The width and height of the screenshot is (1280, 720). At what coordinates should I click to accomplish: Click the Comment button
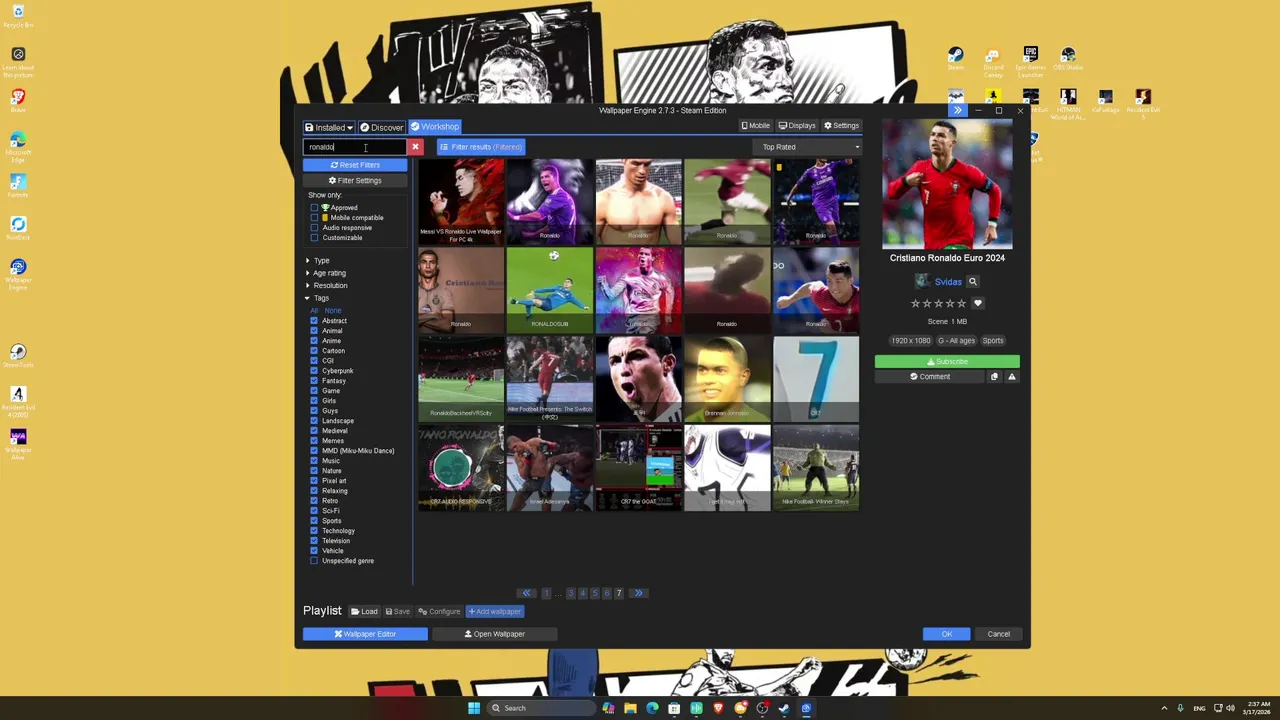pyautogui.click(x=930, y=377)
